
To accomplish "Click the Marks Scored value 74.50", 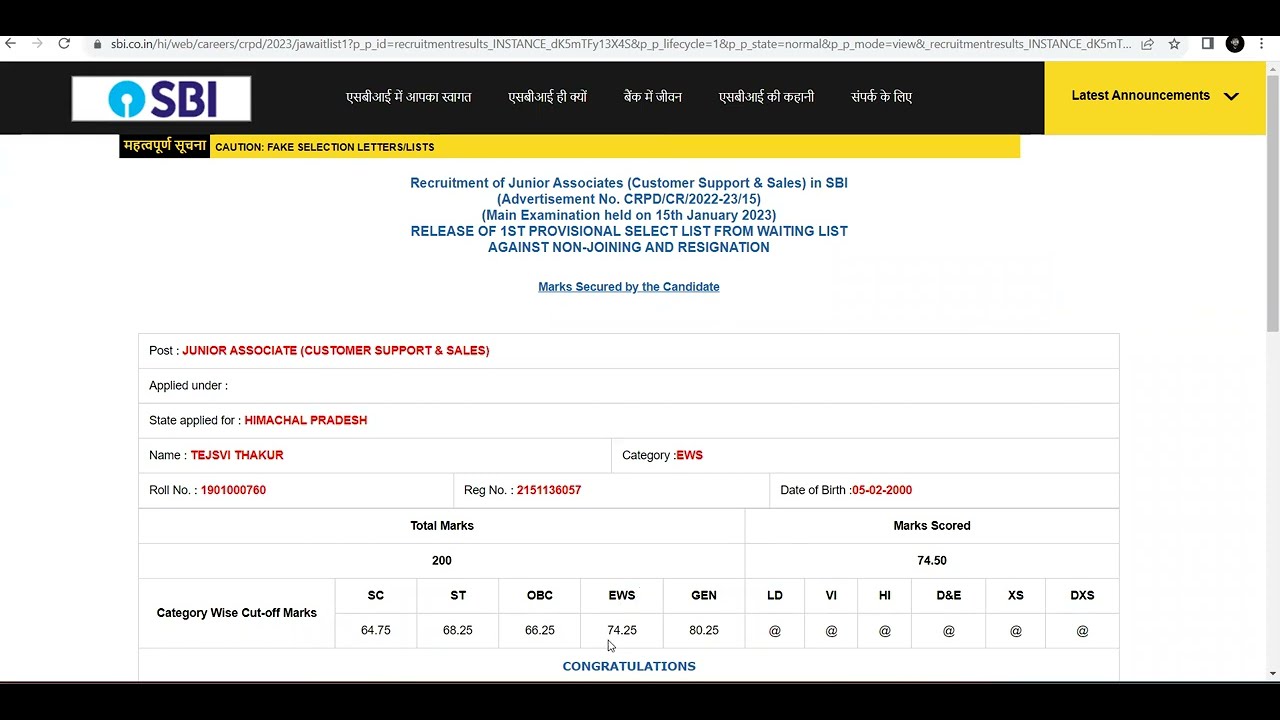I will tap(932, 561).
